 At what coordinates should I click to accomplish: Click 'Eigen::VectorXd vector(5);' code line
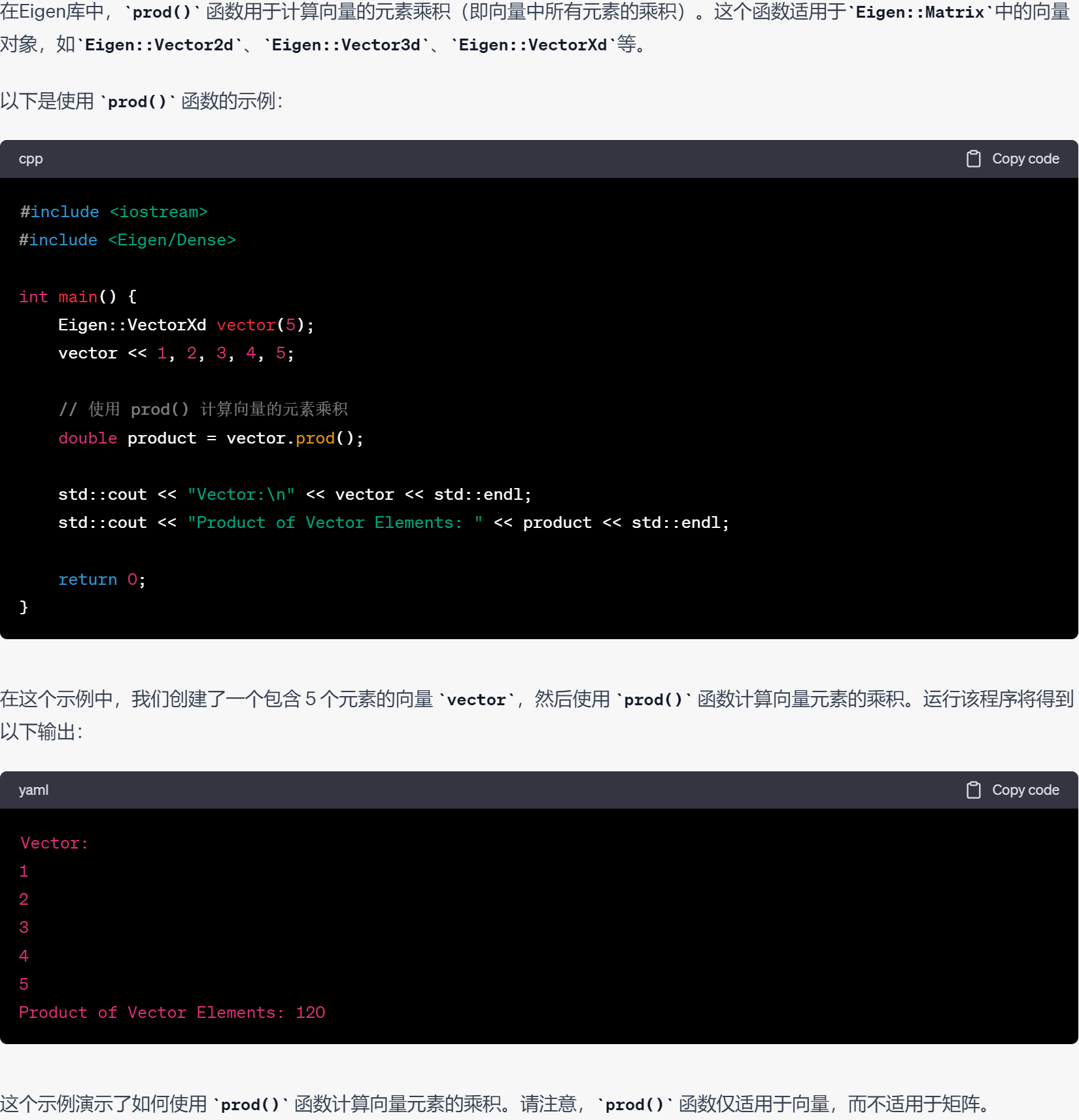186,325
